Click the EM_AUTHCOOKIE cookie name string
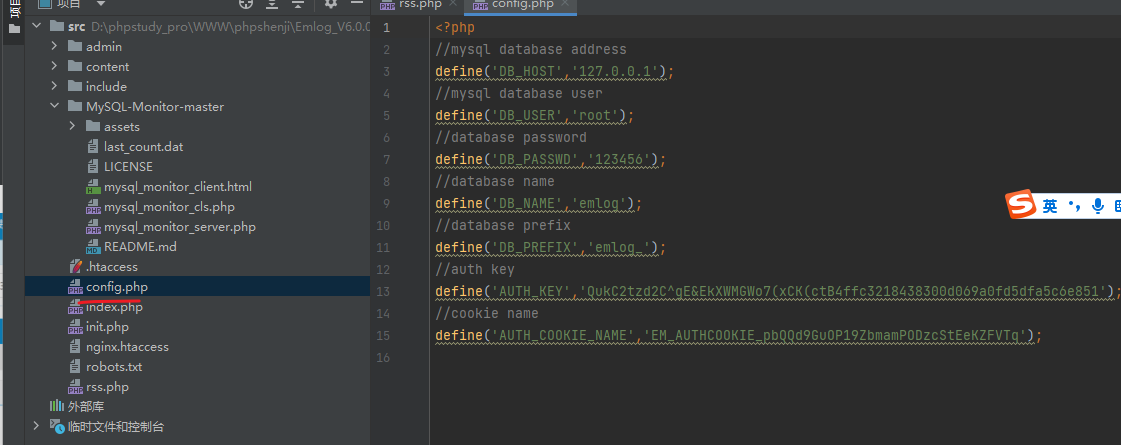This screenshot has height=445, width=1121. [835, 336]
